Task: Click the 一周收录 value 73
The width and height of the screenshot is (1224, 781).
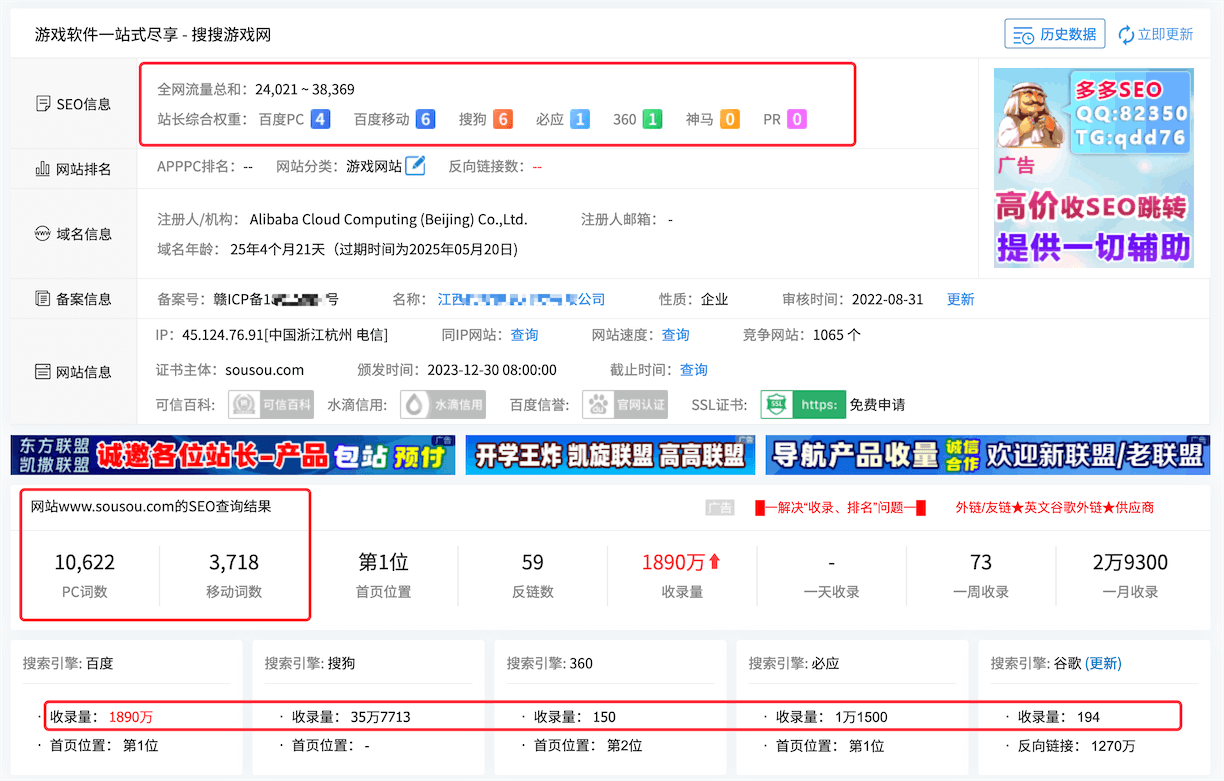Action: click(x=981, y=562)
